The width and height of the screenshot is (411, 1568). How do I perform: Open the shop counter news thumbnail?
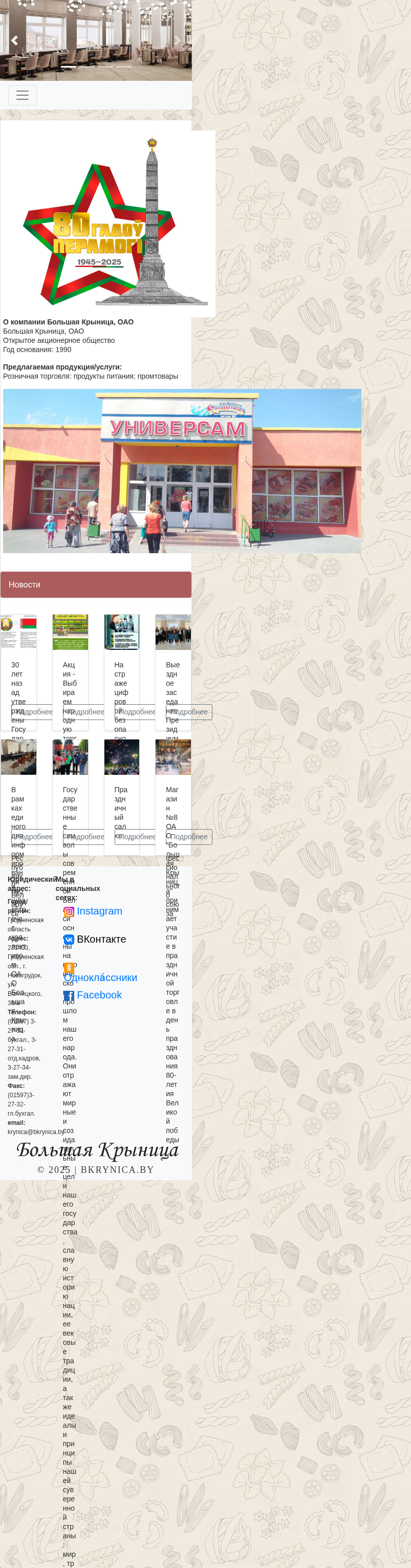tap(173, 757)
